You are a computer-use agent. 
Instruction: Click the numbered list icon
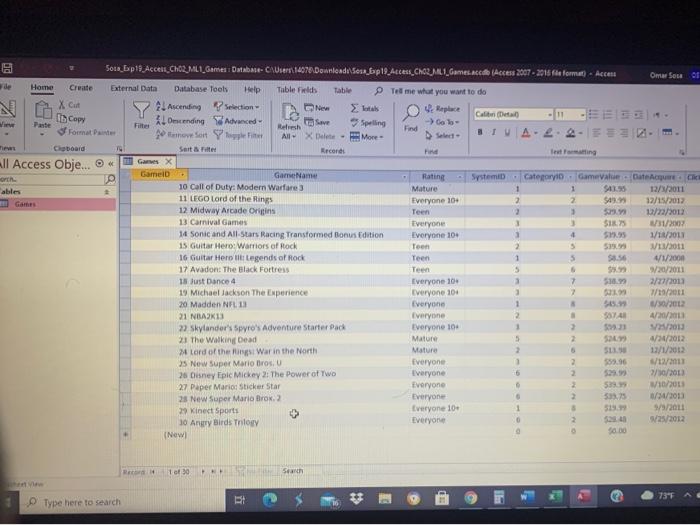coord(608,115)
